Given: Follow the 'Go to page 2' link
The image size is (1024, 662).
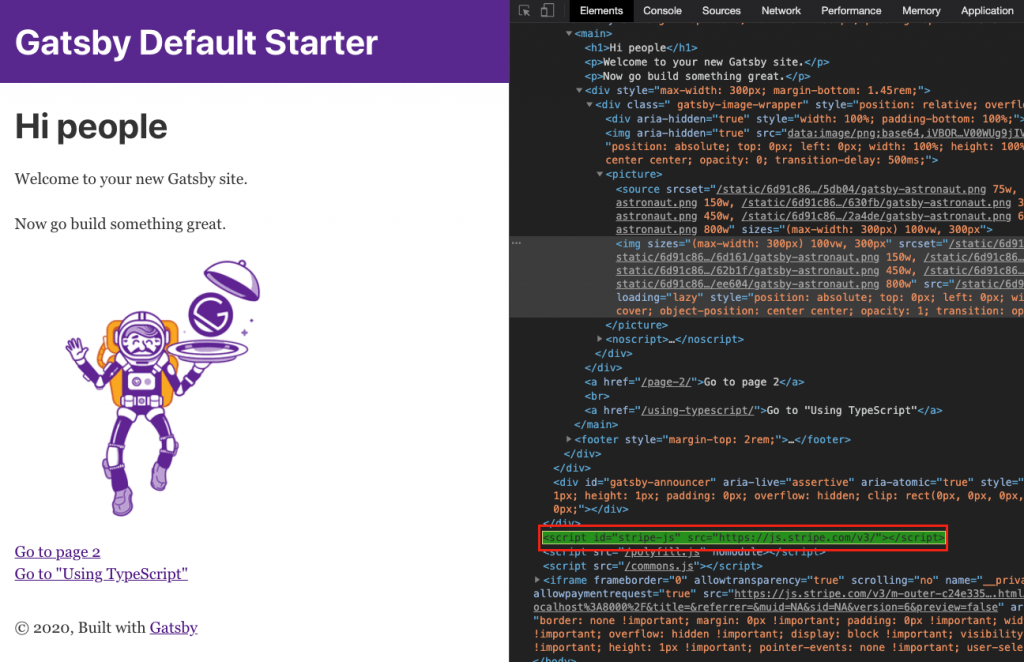Looking at the screenshot, I should [57, 552].
